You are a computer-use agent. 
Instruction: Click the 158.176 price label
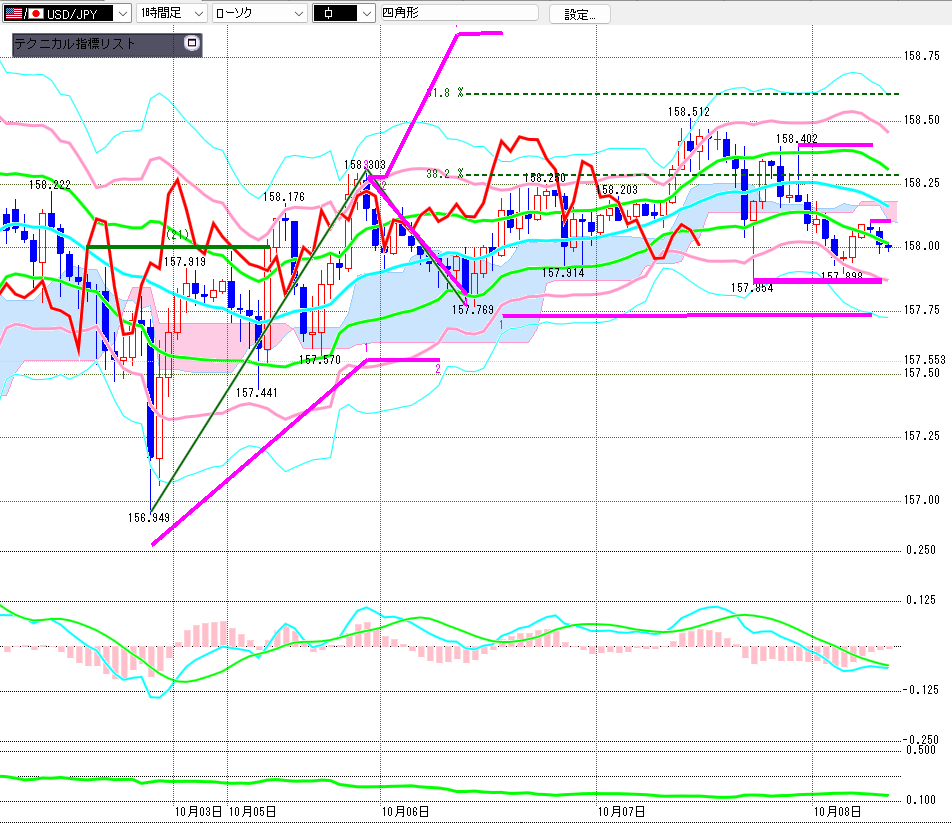coord(284,197)
